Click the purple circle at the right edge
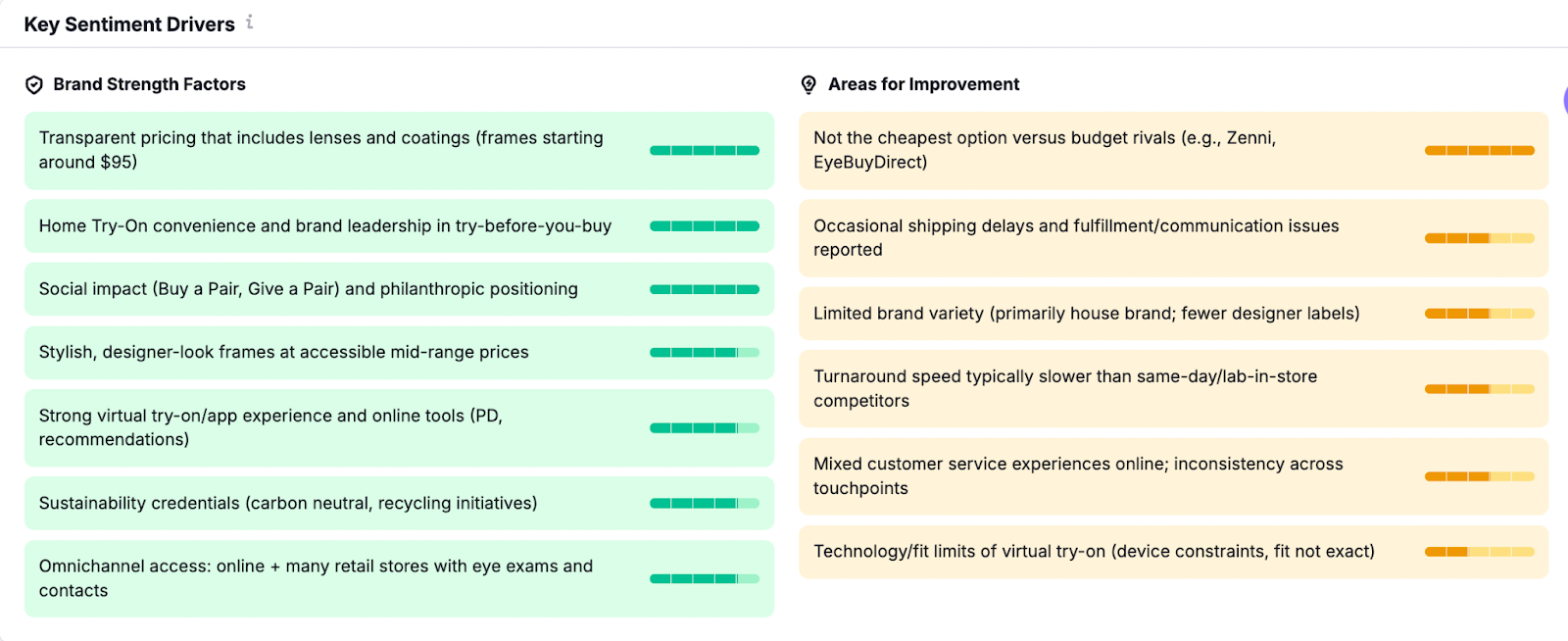 (x=1565, y=100)
